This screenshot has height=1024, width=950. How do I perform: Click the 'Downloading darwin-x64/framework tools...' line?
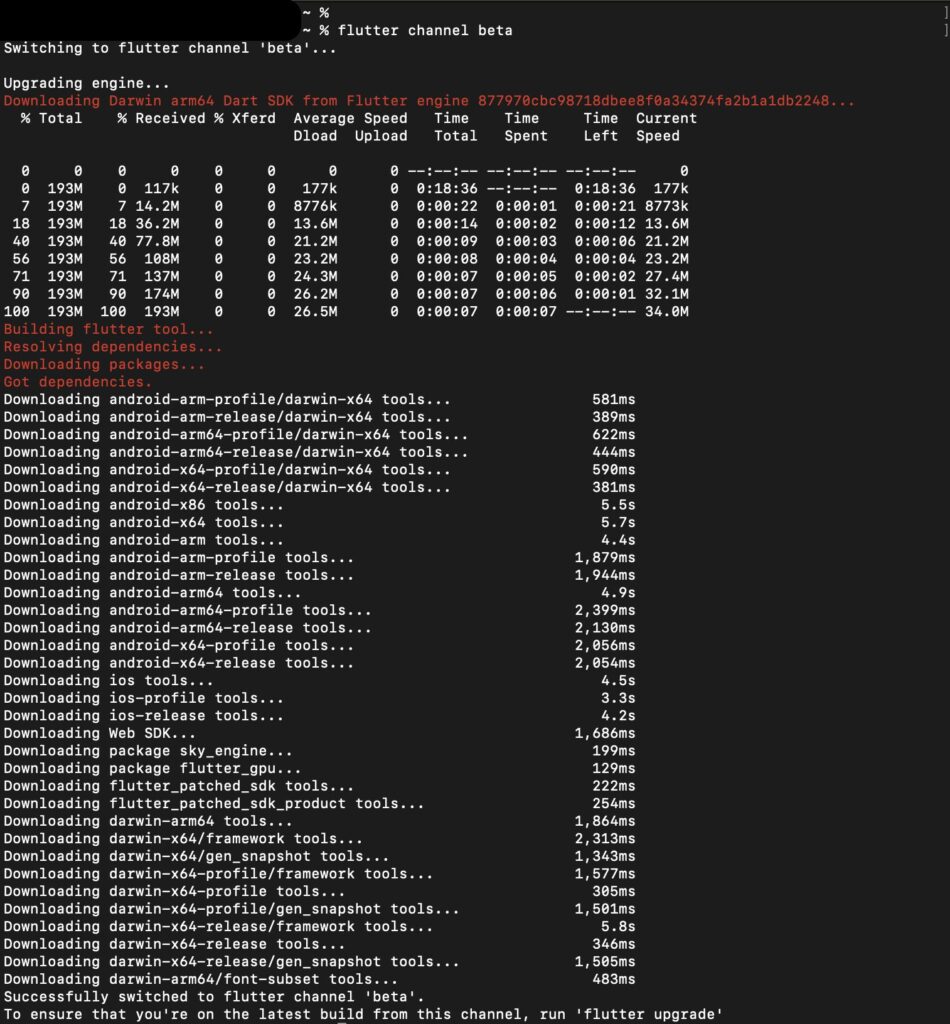click(x=183, y=840)
